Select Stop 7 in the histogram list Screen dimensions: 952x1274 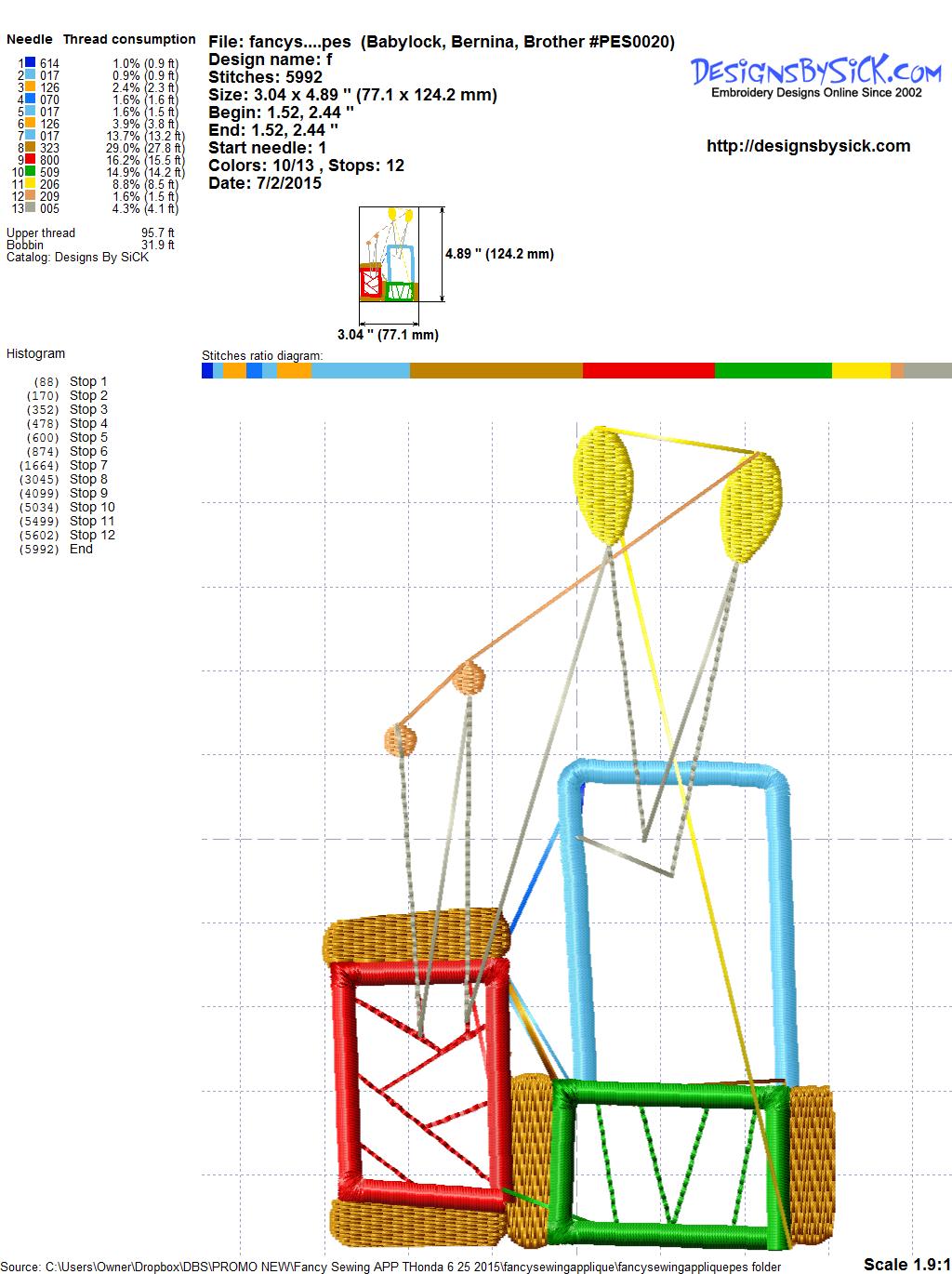pyautogui.click(x=88, y=466)
